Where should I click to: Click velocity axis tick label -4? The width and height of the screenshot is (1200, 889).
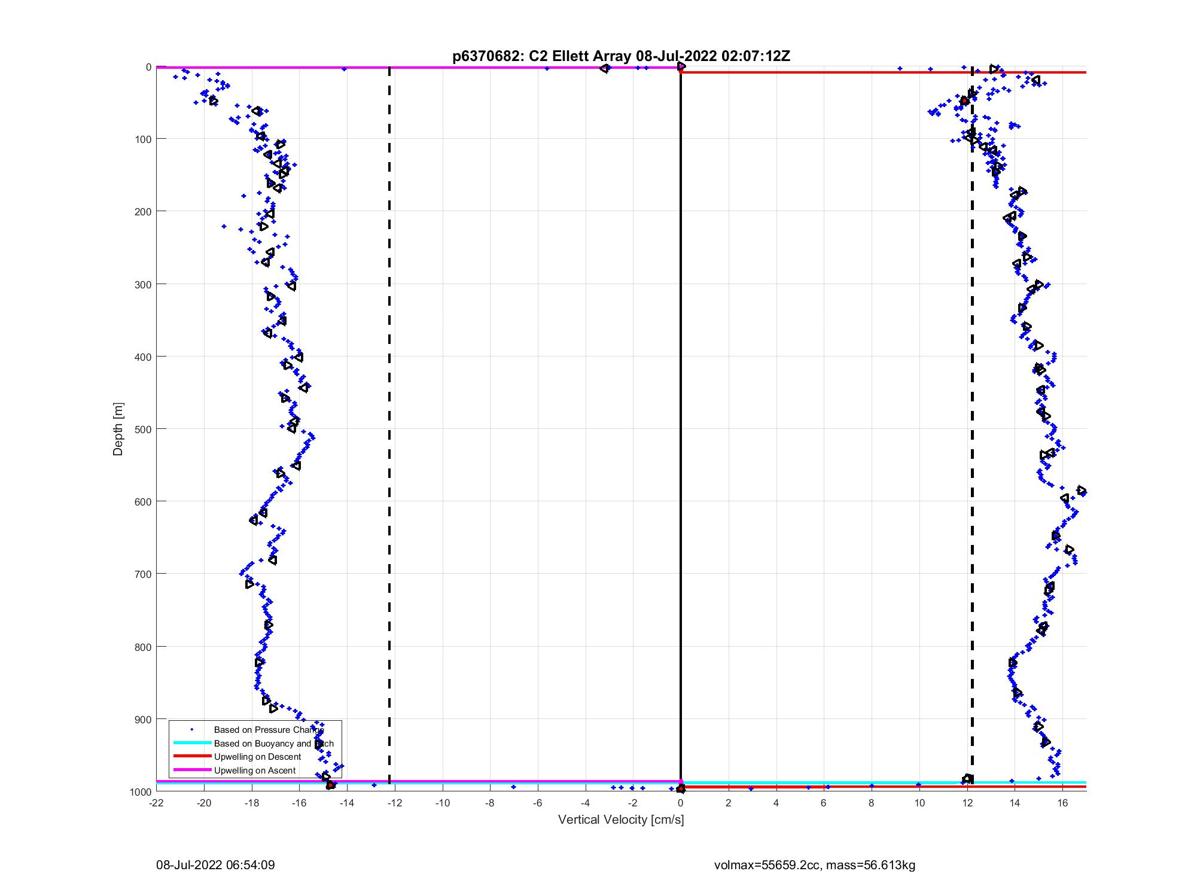(x=585, y=802)
